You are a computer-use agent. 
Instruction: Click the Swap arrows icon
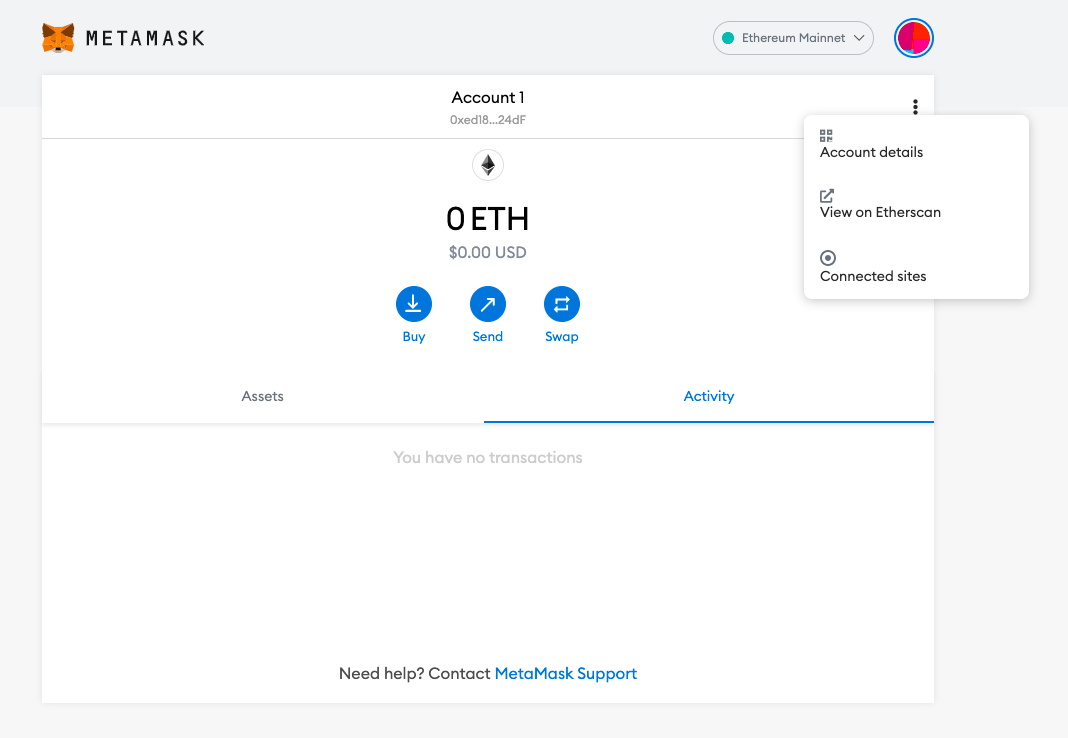(562, 304)
